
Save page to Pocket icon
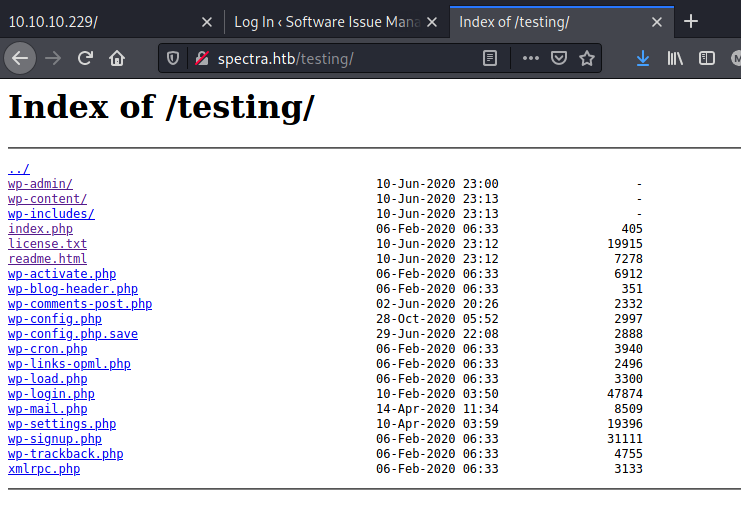(x=559, y=59)
